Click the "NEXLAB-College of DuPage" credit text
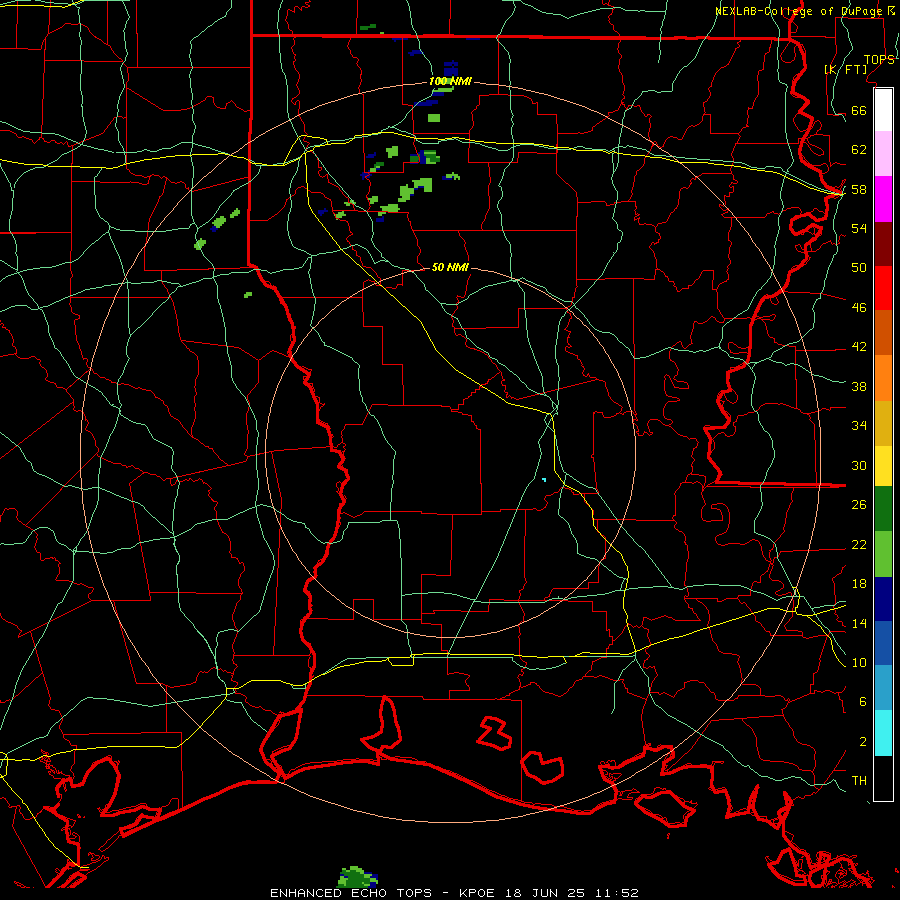The width and height of the screenshot is (900, 900). tap(800, 11)
